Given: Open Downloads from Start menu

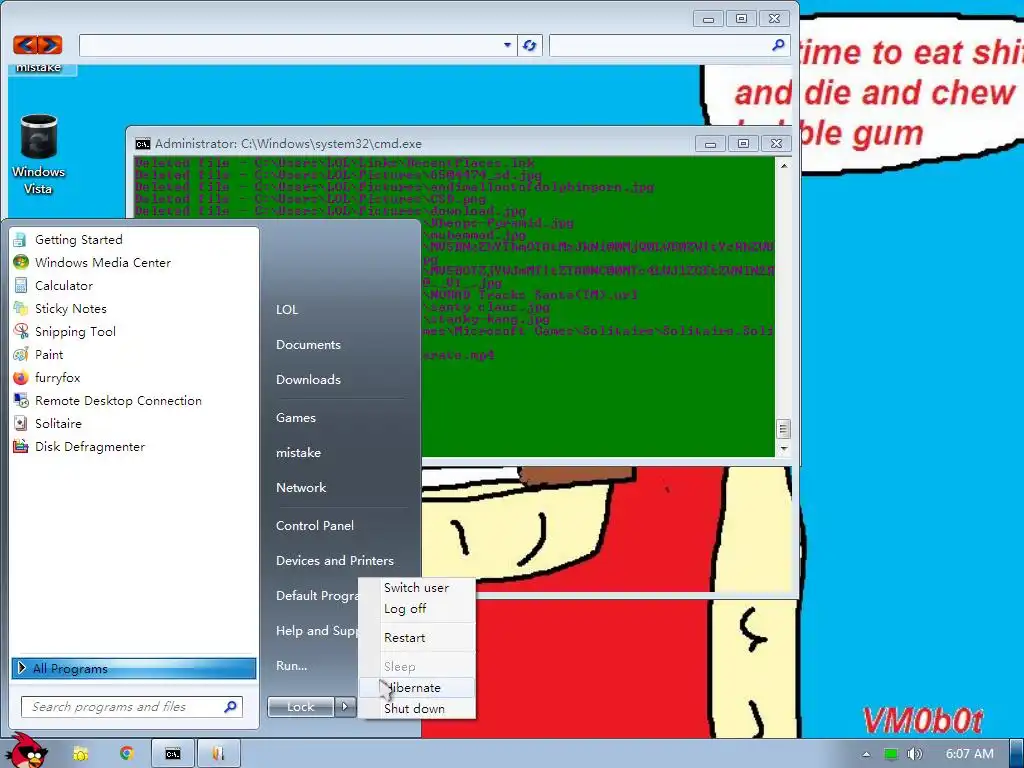Looking at the screenshot, I should 308,379.
